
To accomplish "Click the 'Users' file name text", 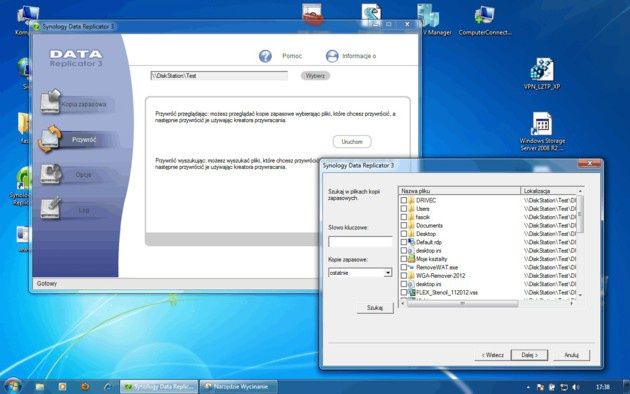I will pos(423,208).
